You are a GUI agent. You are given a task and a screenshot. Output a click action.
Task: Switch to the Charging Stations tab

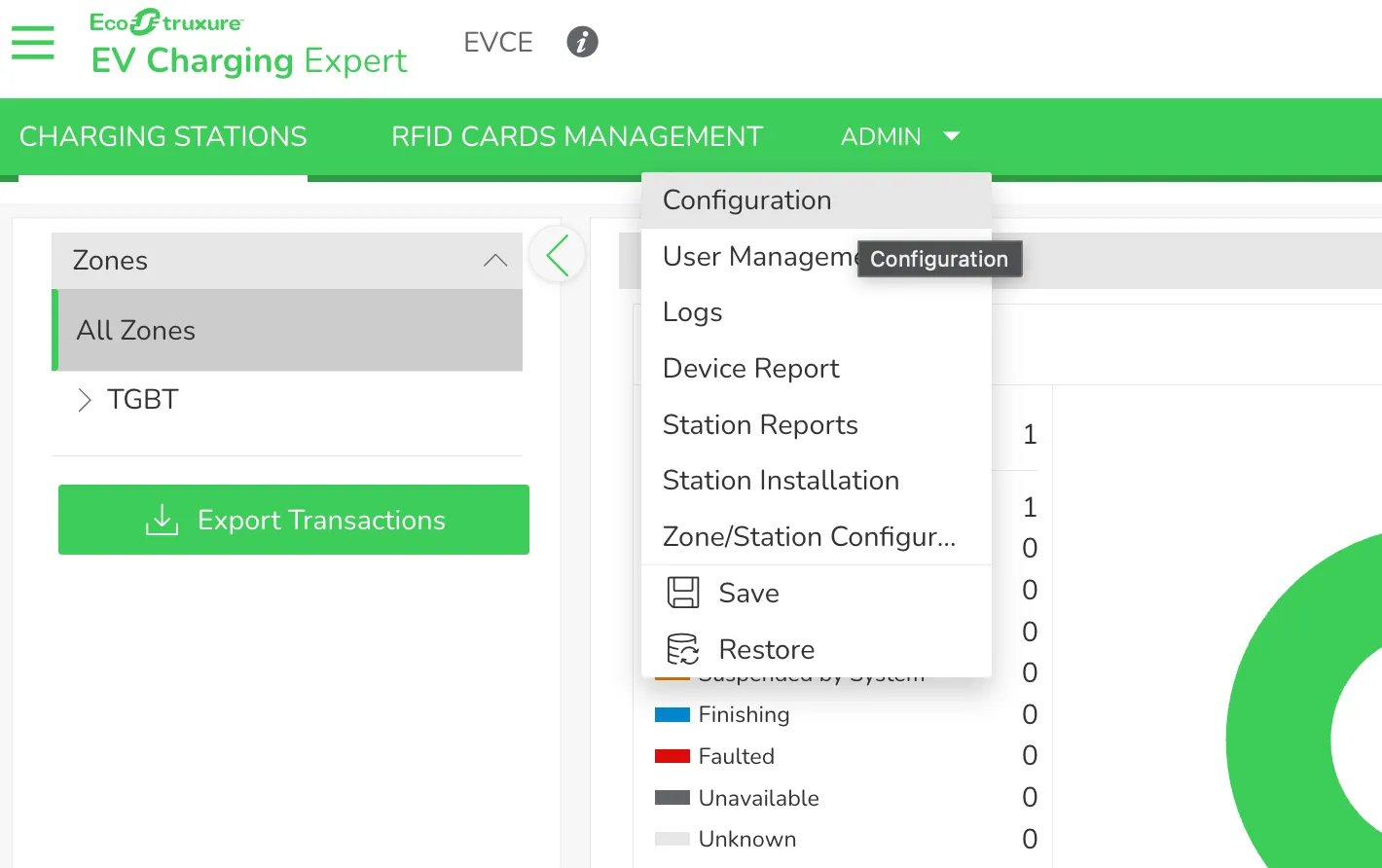point(164,137)
